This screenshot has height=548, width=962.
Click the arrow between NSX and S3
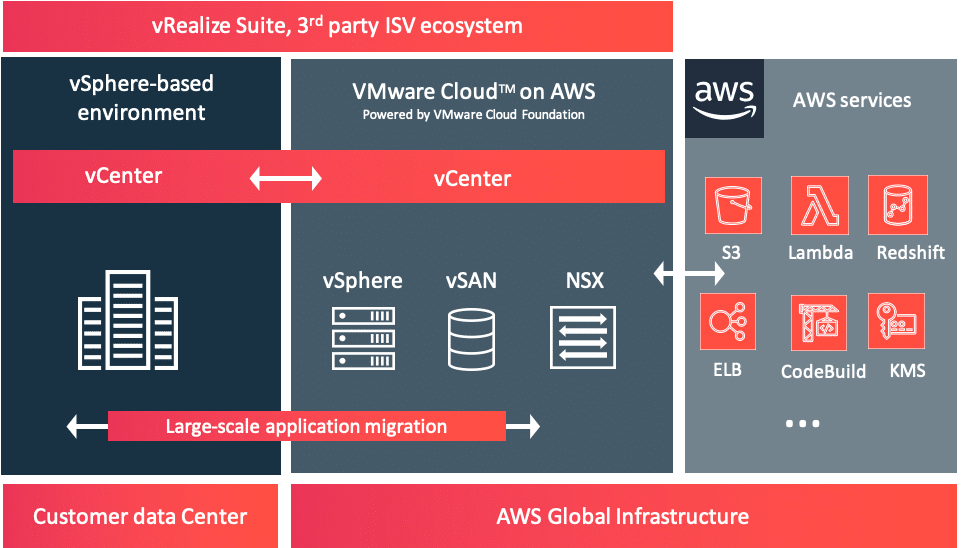click(x=689, y=271)
